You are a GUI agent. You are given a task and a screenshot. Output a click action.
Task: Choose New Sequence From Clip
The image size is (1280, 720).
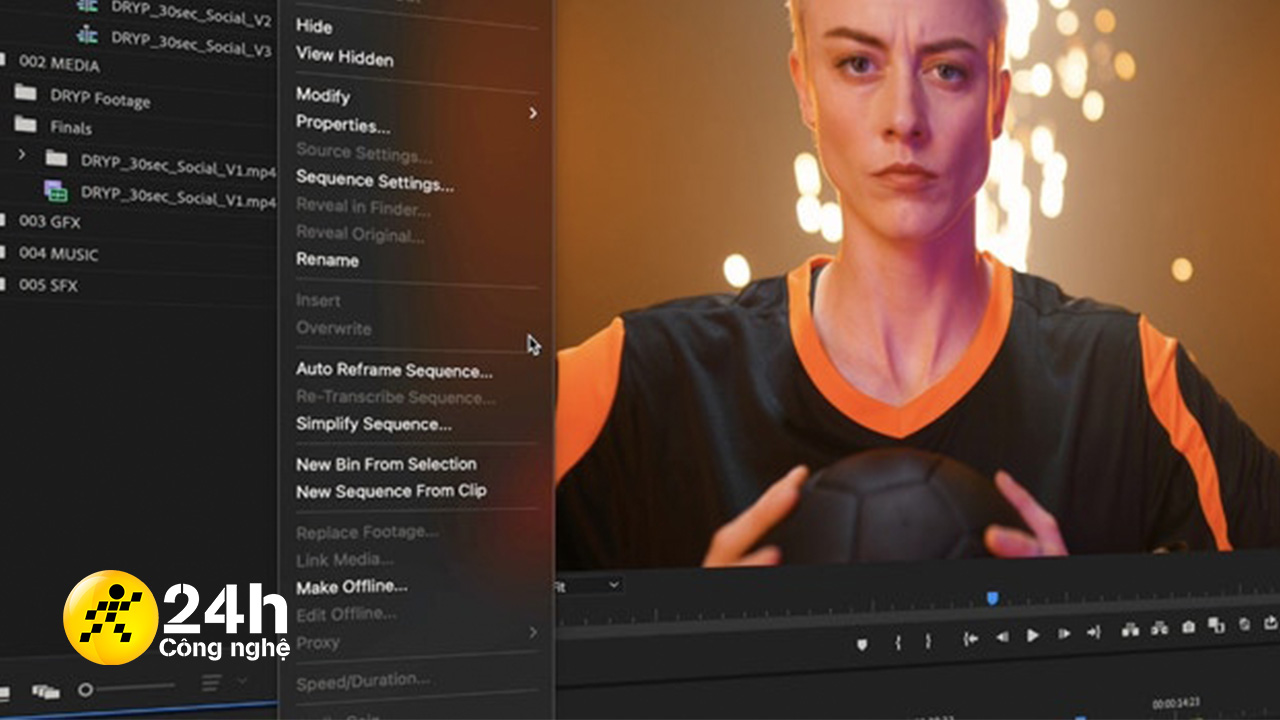click(x=391, y=491)
